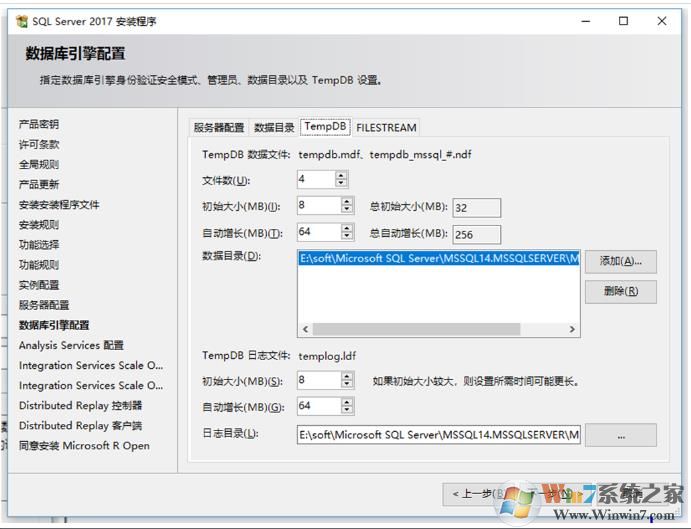Maximize the SQL Server 2017 setup window

623,21
